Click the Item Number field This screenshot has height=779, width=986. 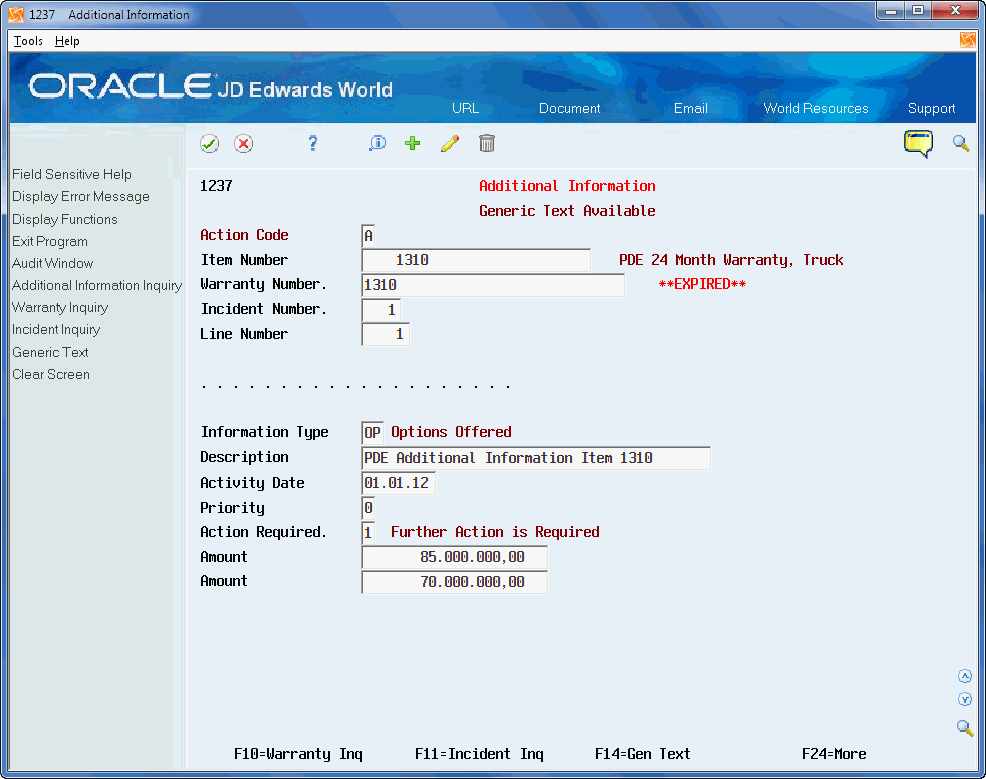pos(475,260)
